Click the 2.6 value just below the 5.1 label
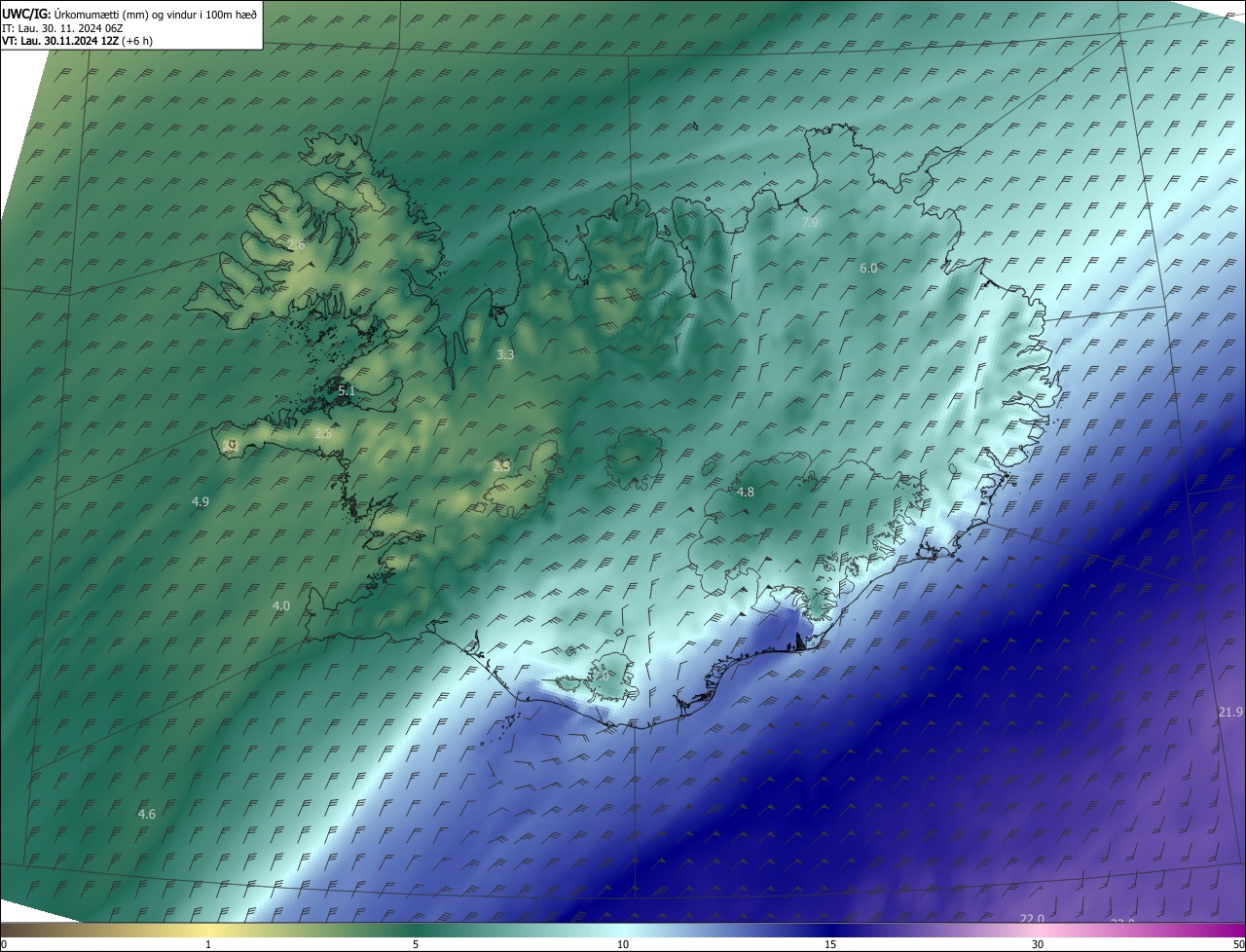The image size is (1246, 952). [x=323, y=433]
